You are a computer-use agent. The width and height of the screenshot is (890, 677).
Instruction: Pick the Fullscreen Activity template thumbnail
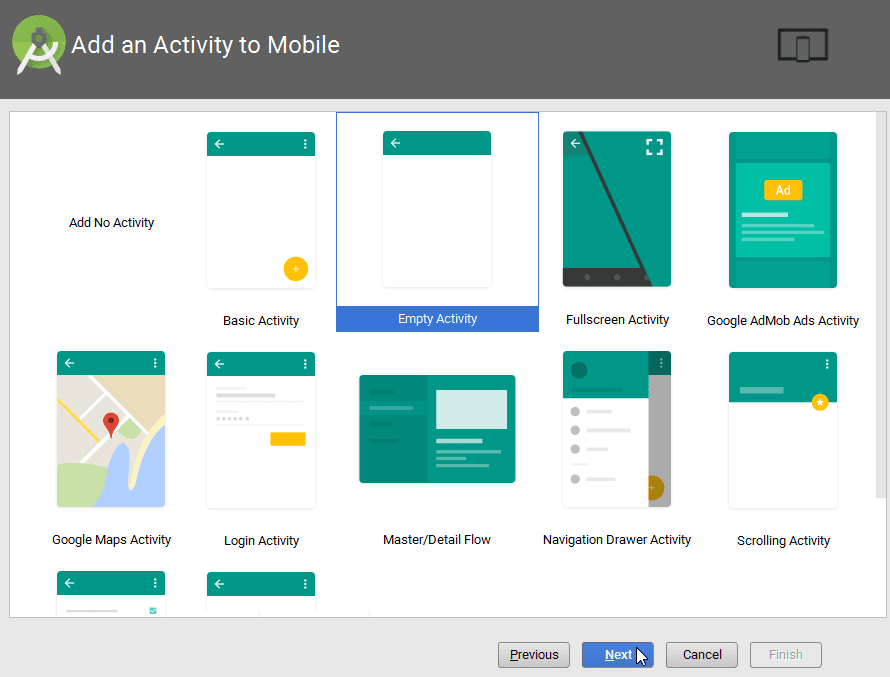pos(617,209)
